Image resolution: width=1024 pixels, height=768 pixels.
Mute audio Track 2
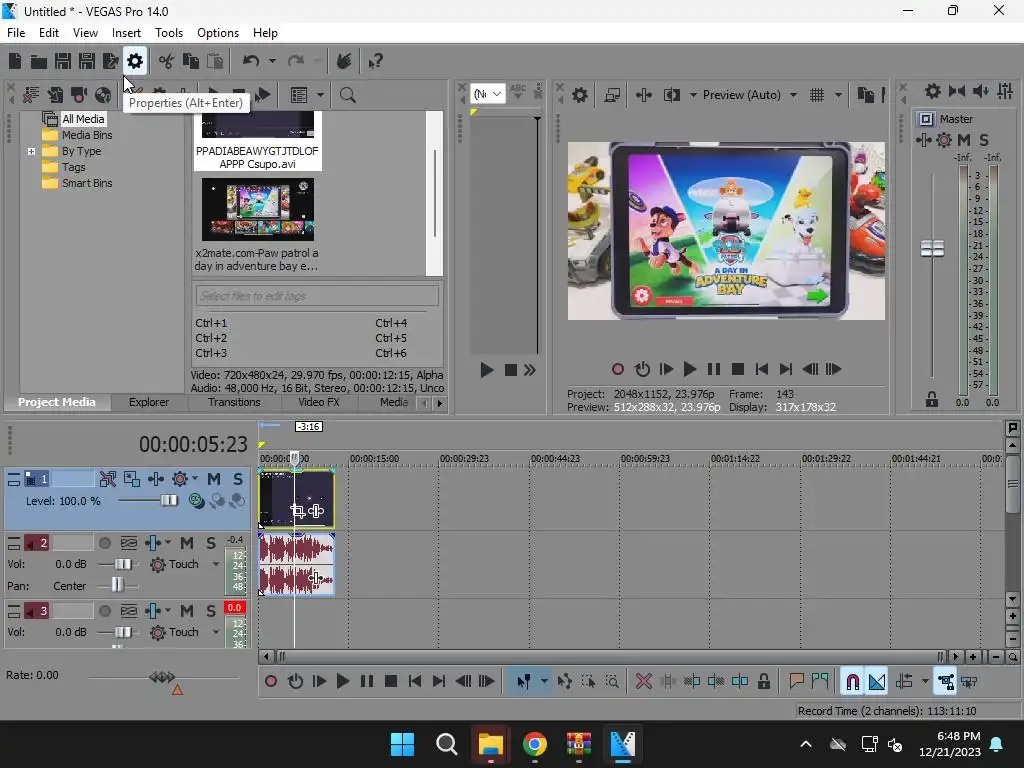click(187, 543)
